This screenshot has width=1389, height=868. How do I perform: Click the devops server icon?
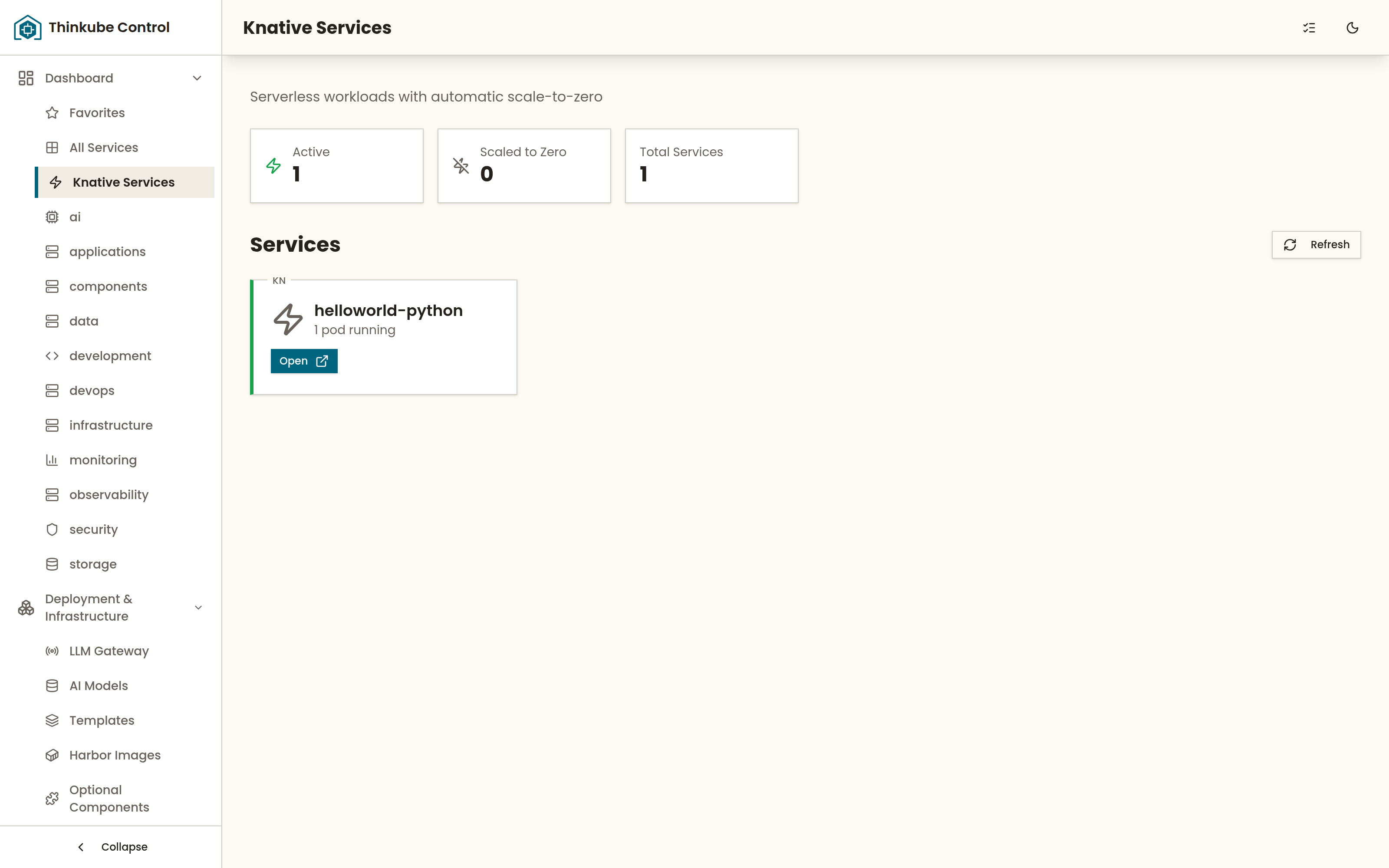[x=52, y=391]
